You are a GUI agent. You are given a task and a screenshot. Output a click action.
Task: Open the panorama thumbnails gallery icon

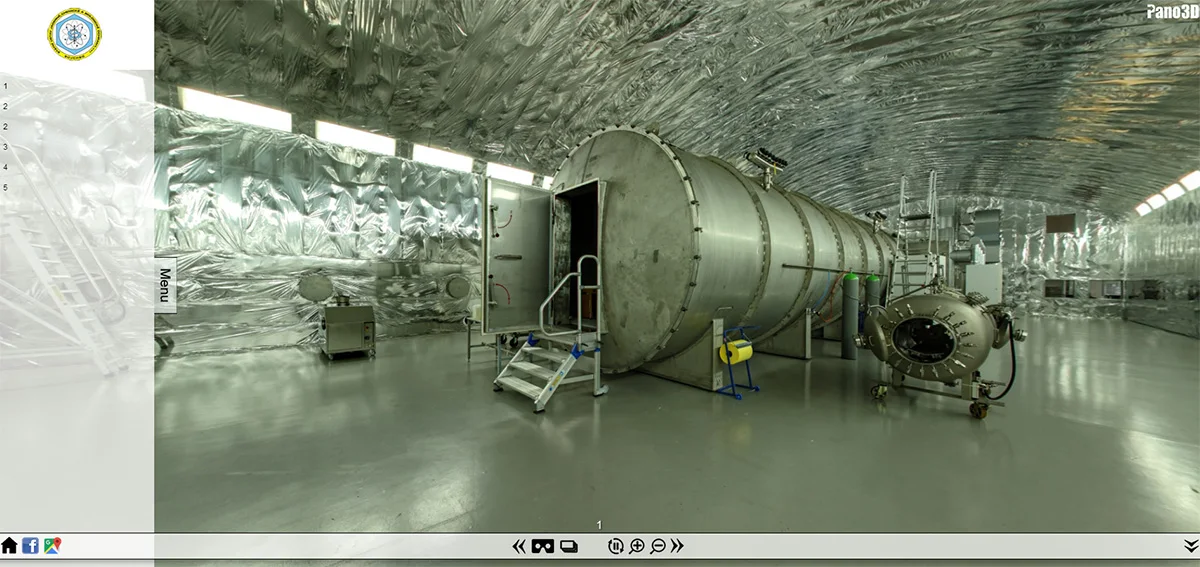569,546
